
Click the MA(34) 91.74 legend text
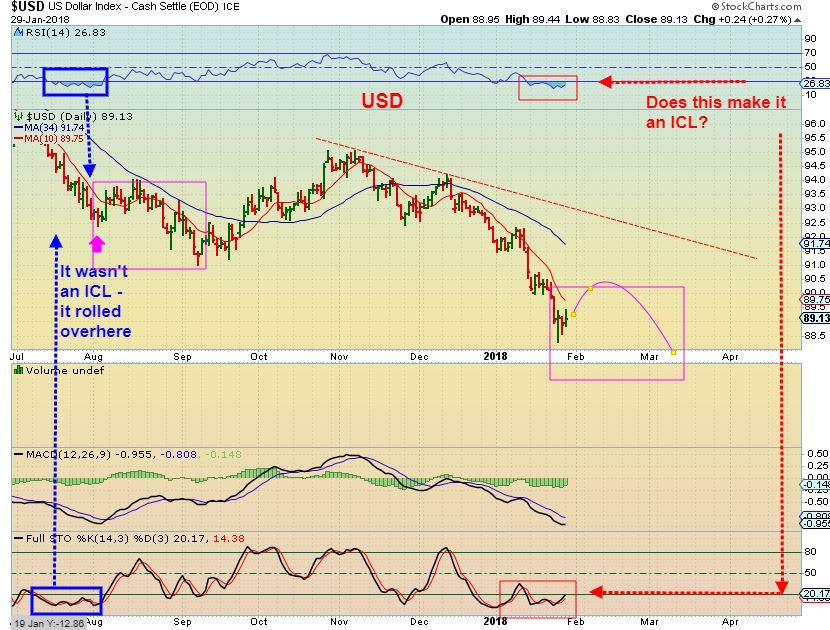click(54, 128)
